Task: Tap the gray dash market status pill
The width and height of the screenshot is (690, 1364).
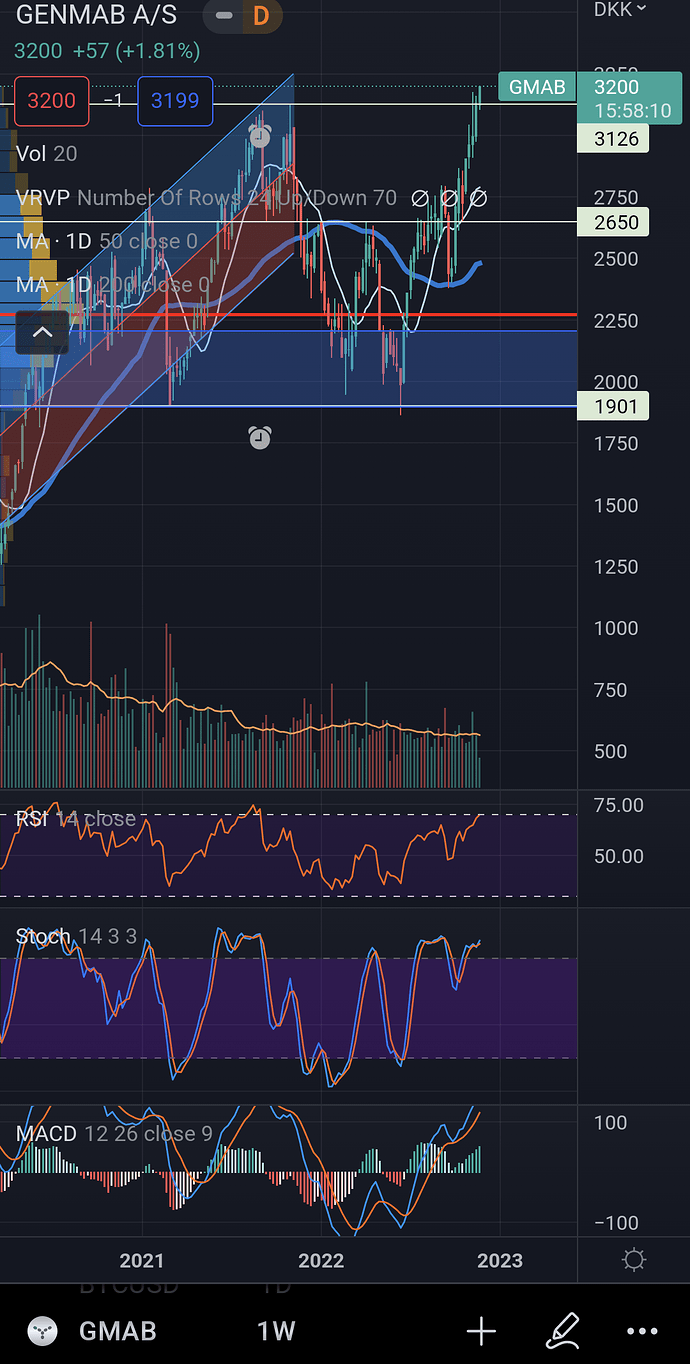Action: pyautogui.click(x=224, y=16)
